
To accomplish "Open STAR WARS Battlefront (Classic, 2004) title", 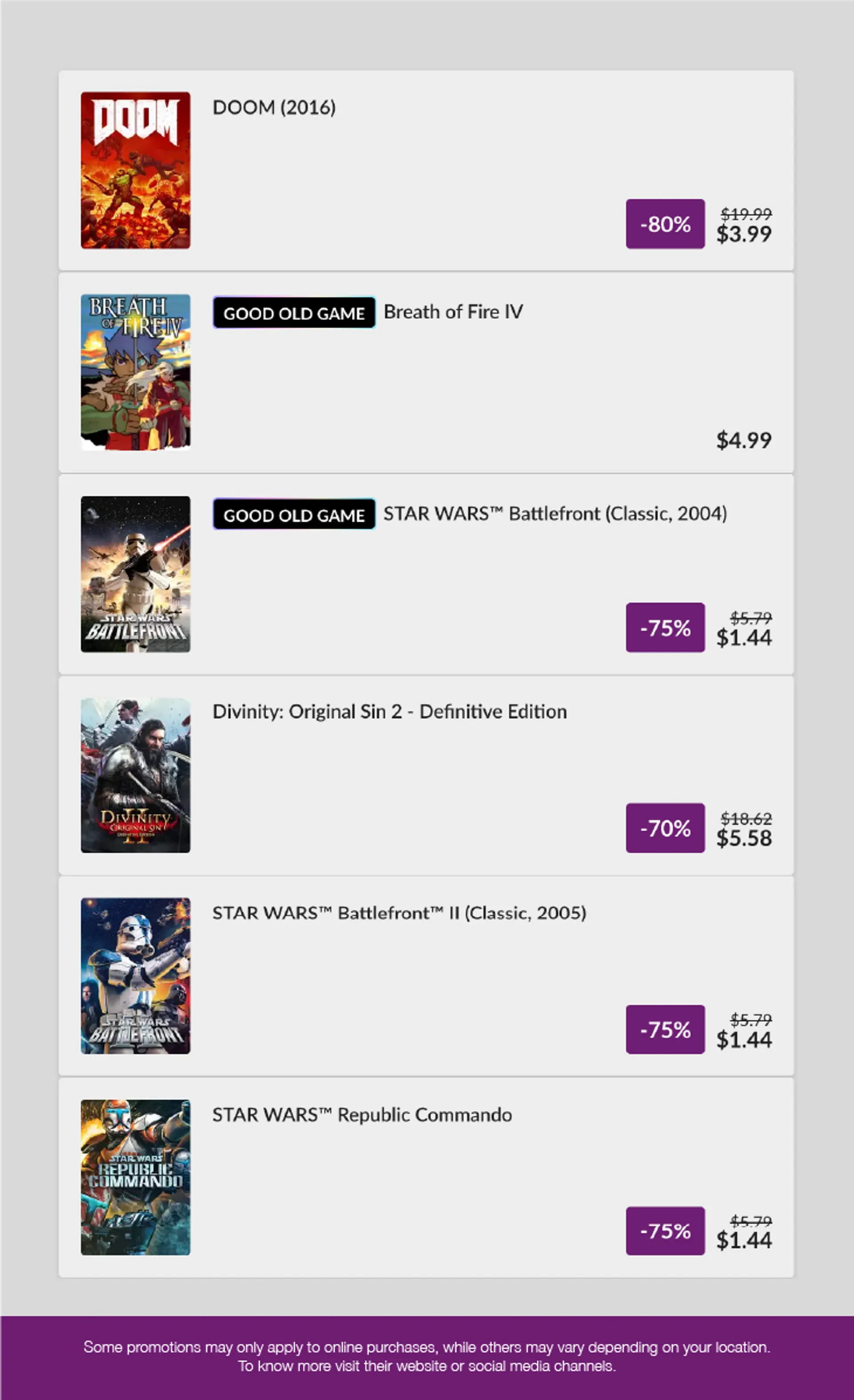I will tap(555, 514).
